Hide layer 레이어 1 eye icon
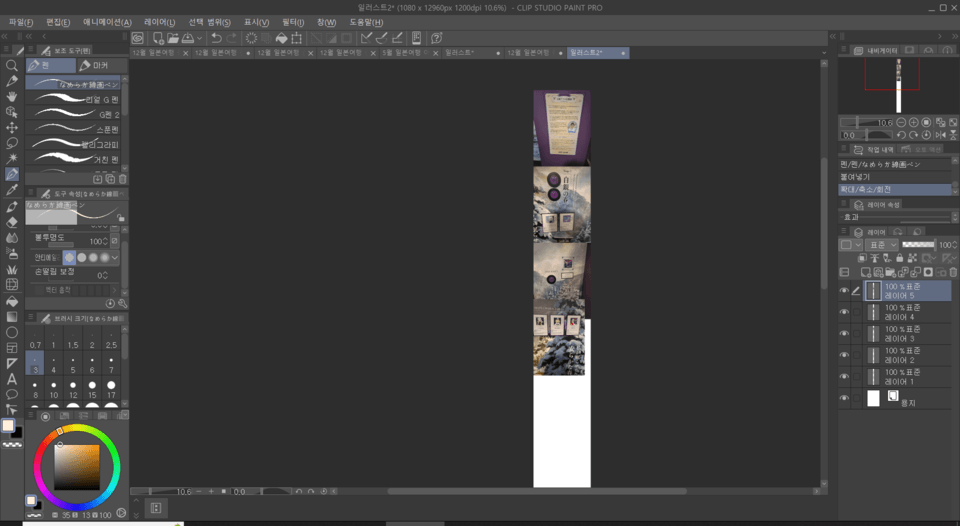The width and height of the screenshot is (960, 526). pyautogui.click(x=844, y=377)
